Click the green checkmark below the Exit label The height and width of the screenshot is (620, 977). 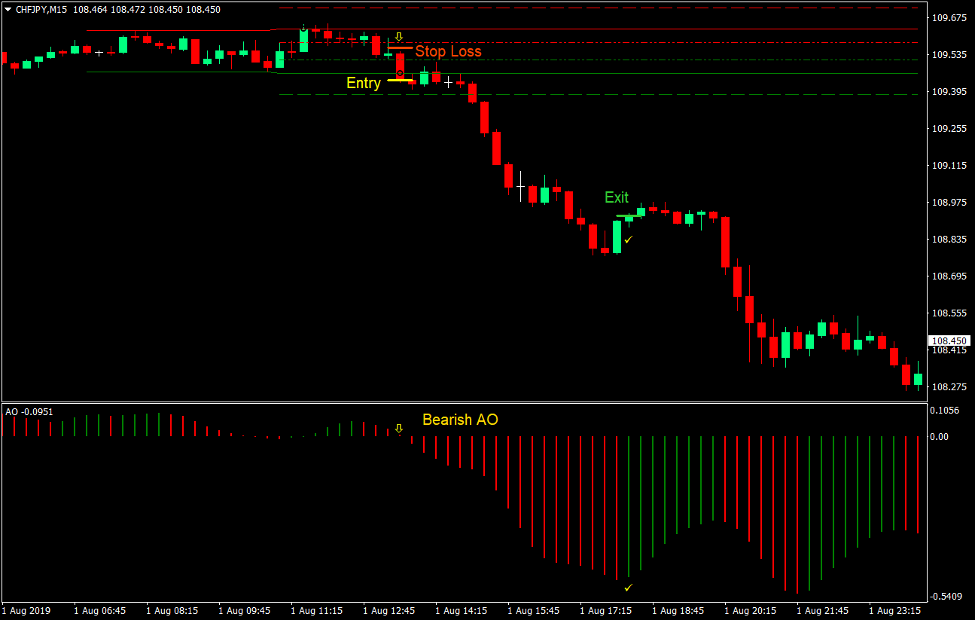629,239
